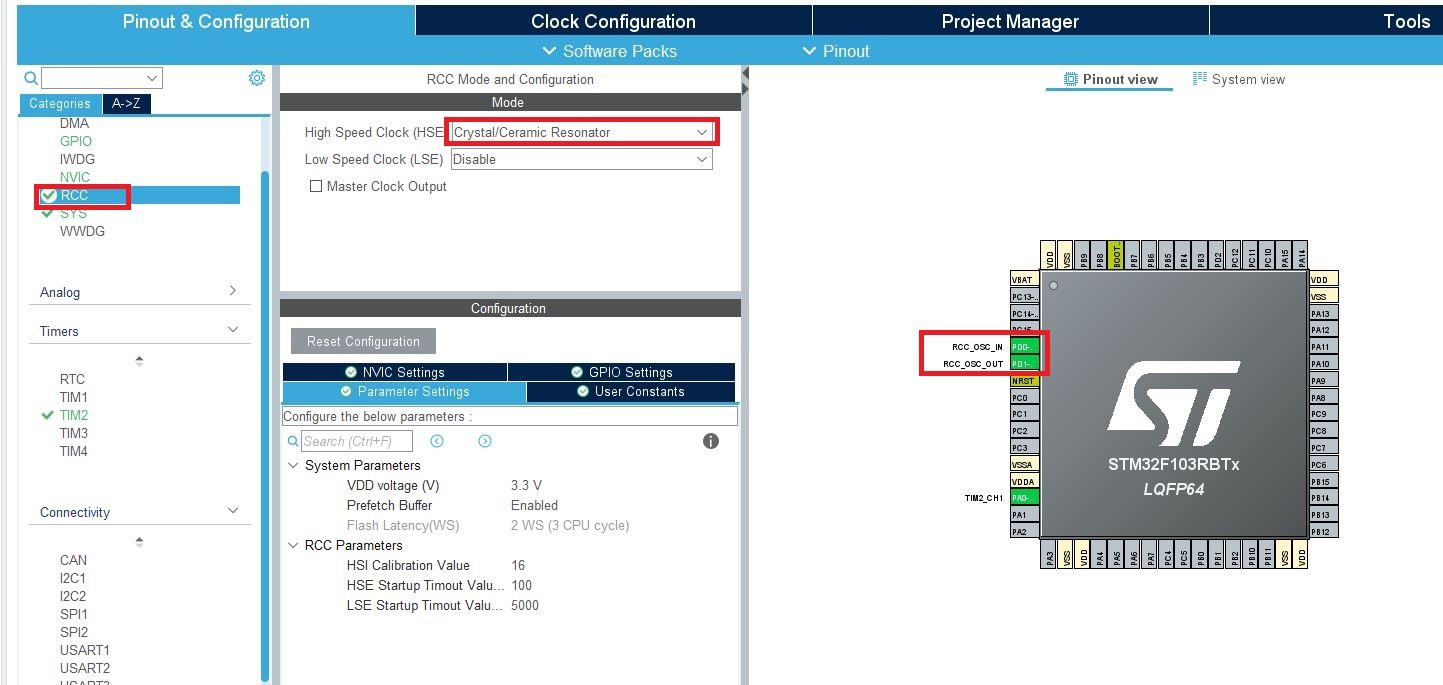Focus the parameter Search (Ctrl+F) field
The height and width of the screenshot is (685, 1443).
pos(357,441)
